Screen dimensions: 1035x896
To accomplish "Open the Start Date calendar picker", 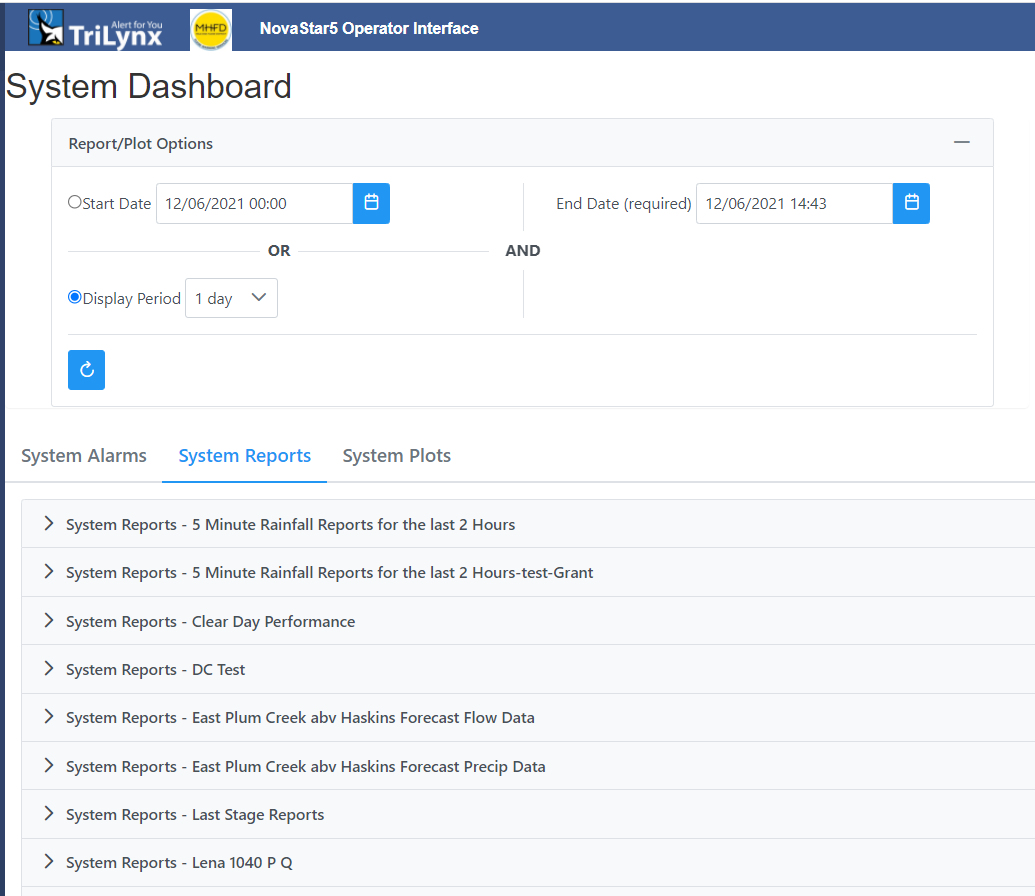I will point(371,203).
